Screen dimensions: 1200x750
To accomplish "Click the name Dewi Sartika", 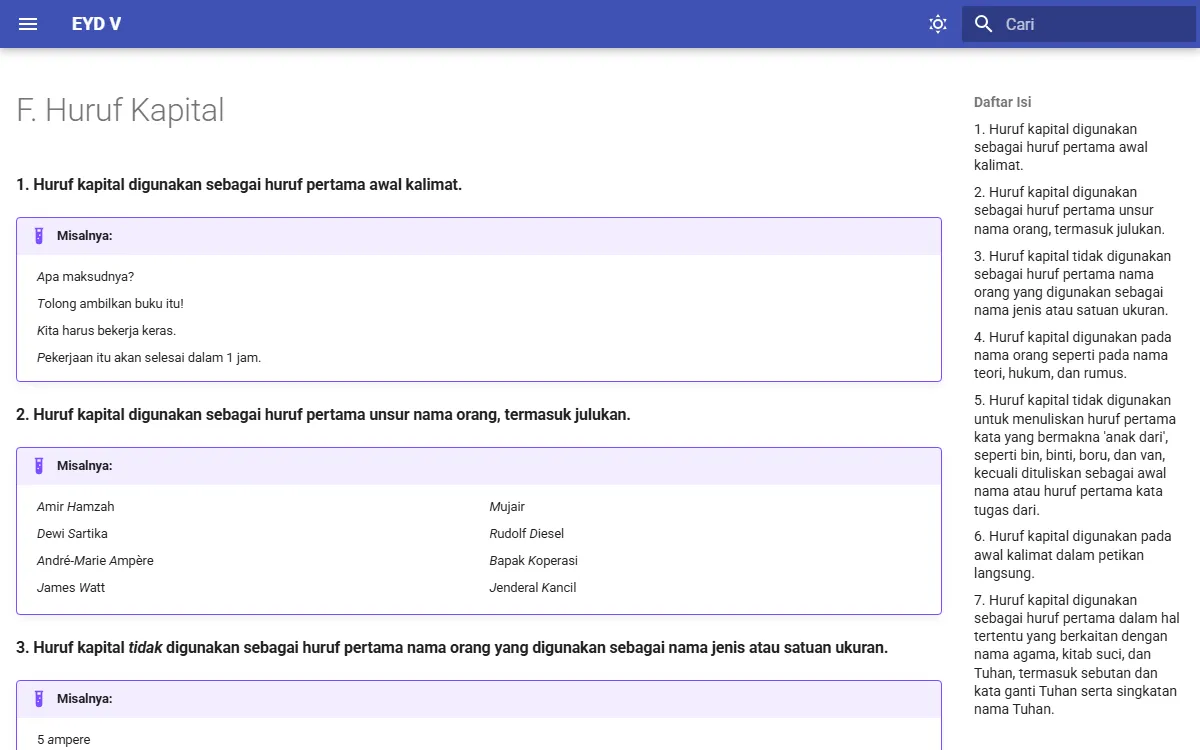I will (72, 534).
